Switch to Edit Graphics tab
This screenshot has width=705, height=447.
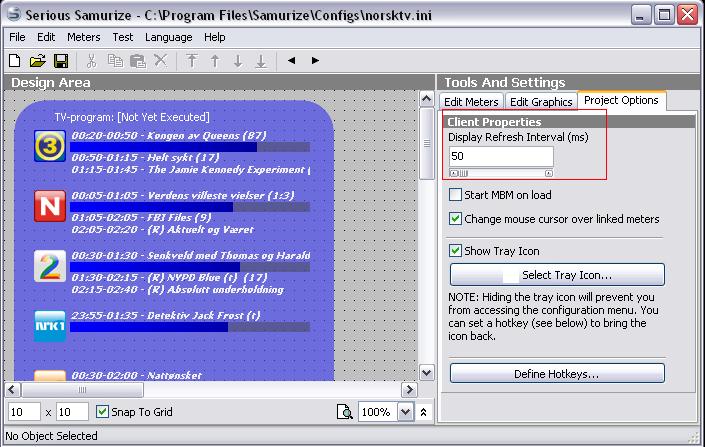(x=541, y=102)
